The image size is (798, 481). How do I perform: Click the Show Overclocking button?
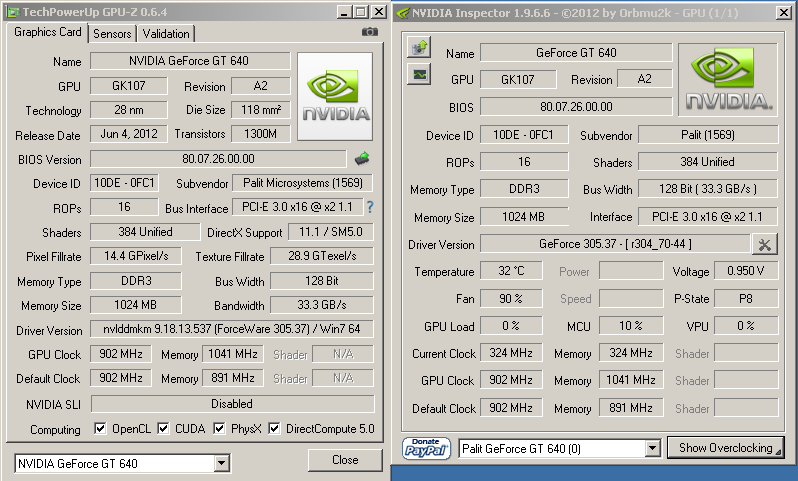[x=725, y=448]
